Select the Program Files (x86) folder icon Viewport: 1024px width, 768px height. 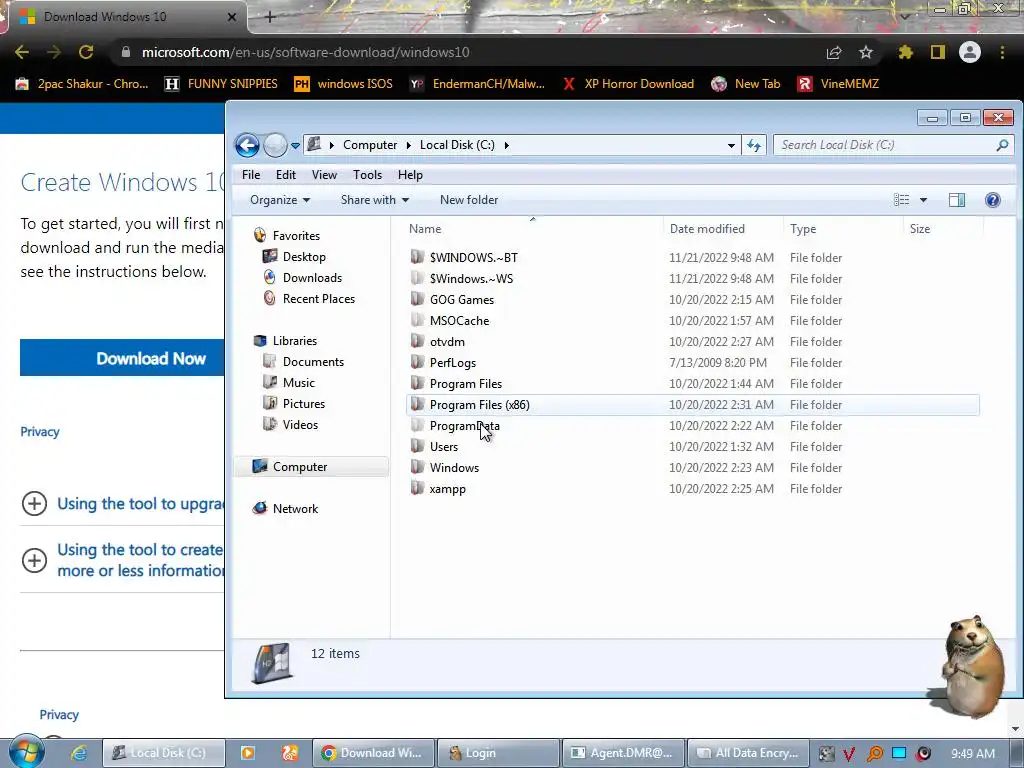pos(417,404)
